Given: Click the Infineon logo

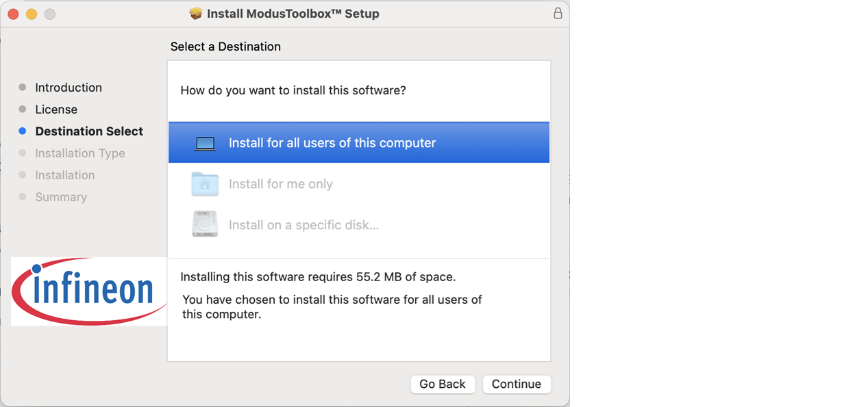Looking at the screenshot, I should [x=89, y=291].
